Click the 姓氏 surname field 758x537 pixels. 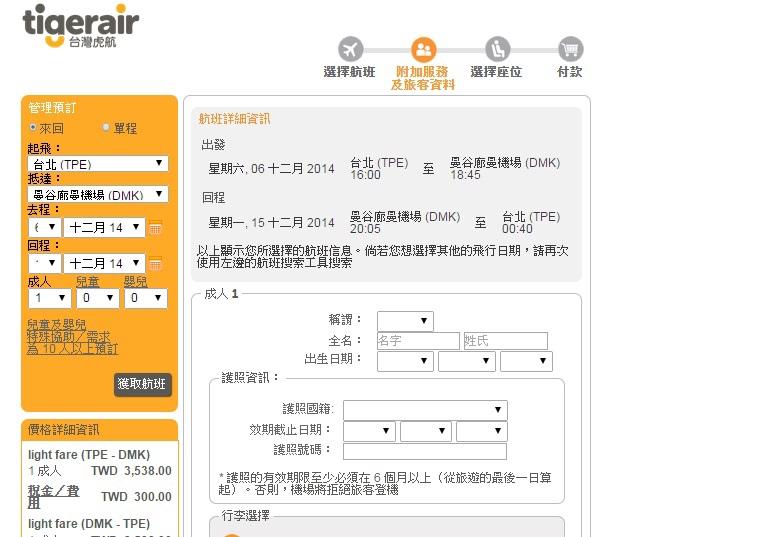506,341
